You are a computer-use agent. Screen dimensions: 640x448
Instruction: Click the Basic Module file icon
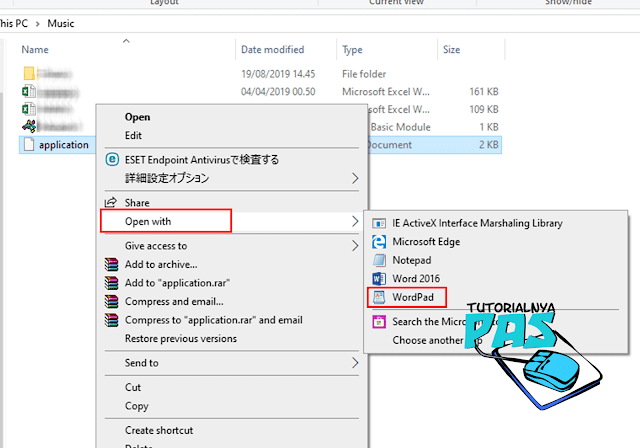click(29, 126)
